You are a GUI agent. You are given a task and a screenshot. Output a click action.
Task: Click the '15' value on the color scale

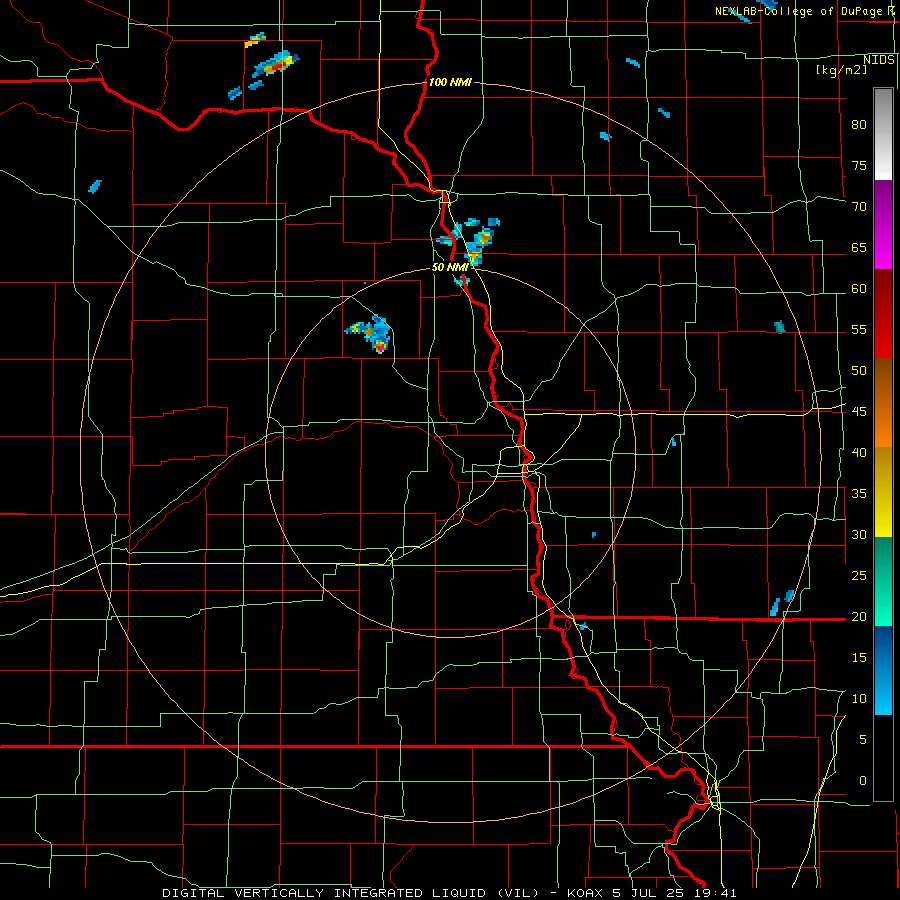pyautogui.click(x=859, y=658)
